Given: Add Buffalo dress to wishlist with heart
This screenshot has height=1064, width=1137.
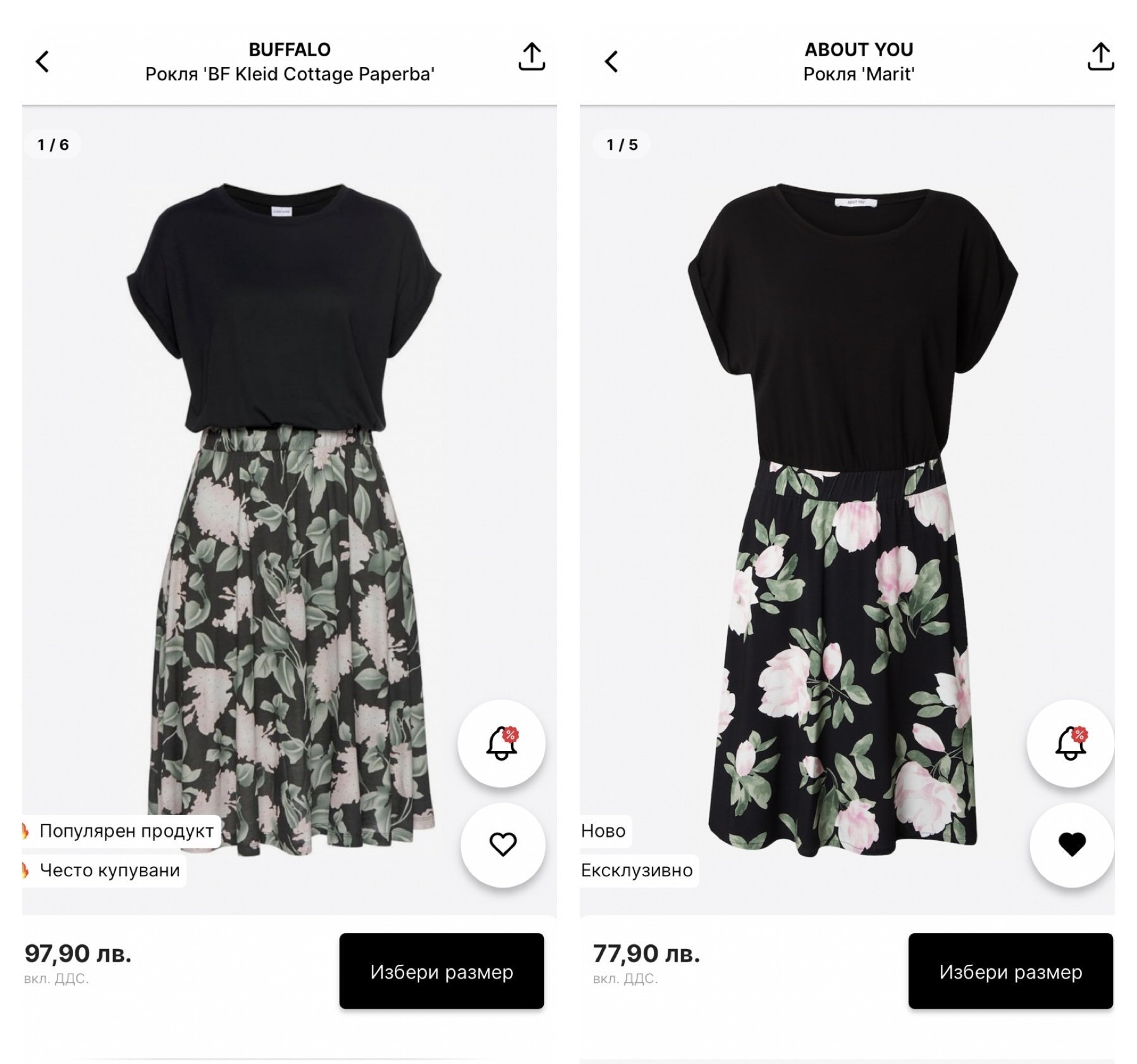Looking at the screenshot, I should point(503,845).
